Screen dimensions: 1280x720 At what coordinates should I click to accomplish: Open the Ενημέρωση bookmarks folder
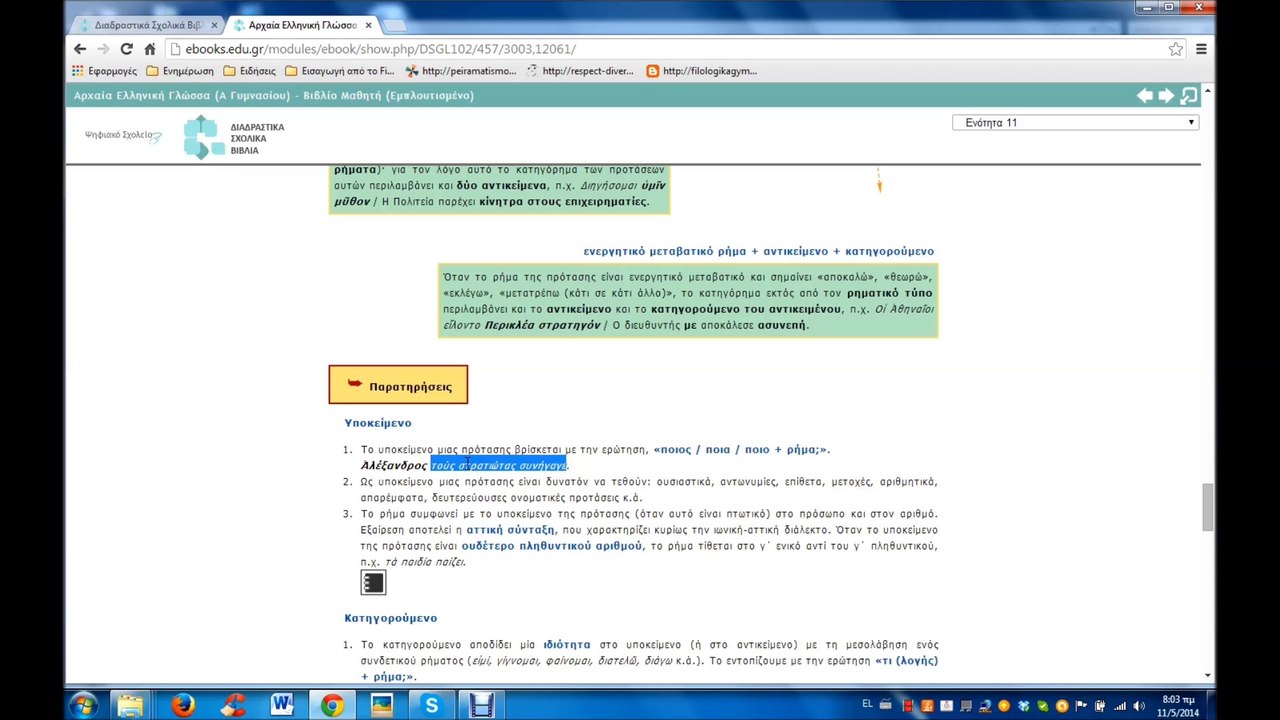[179, 71]
